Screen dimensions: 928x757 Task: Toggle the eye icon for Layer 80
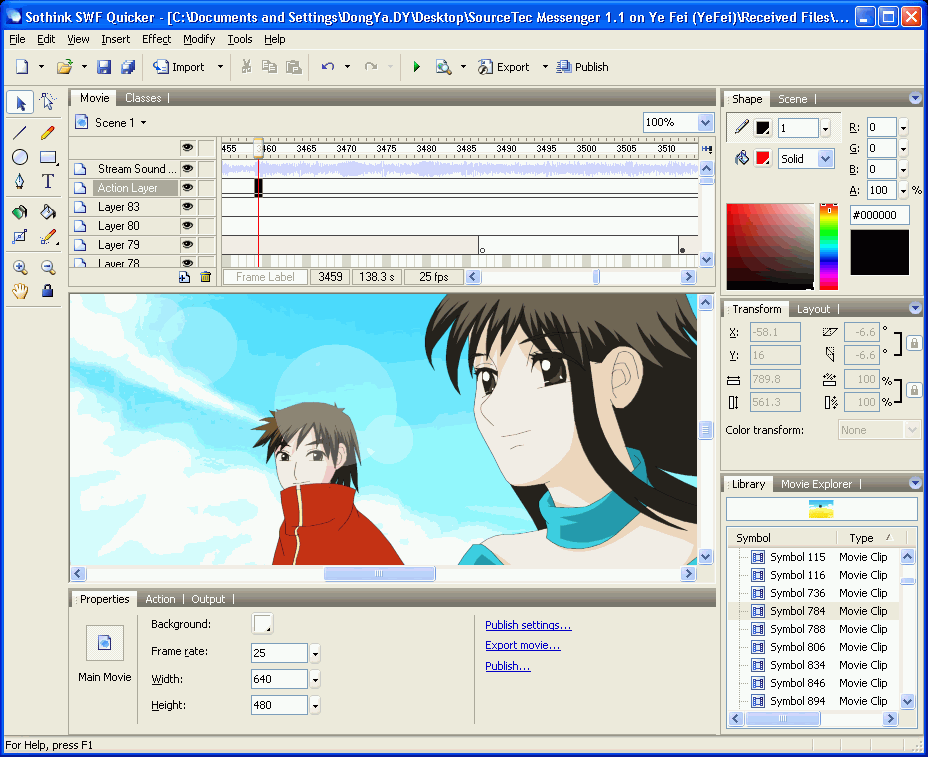click(188, 226)
